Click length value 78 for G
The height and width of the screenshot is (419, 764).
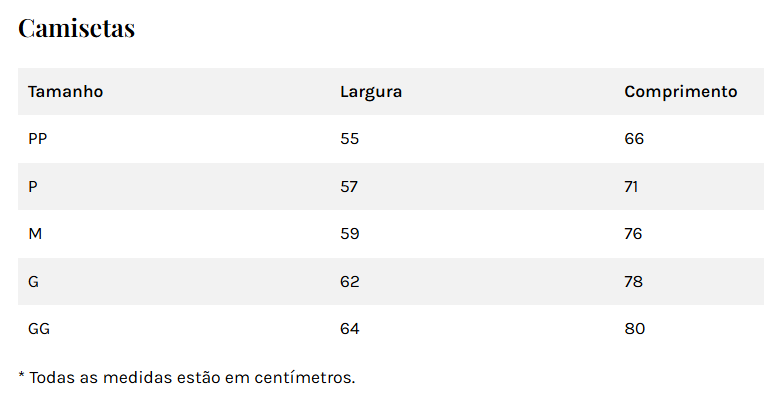(x=633, y=282)
